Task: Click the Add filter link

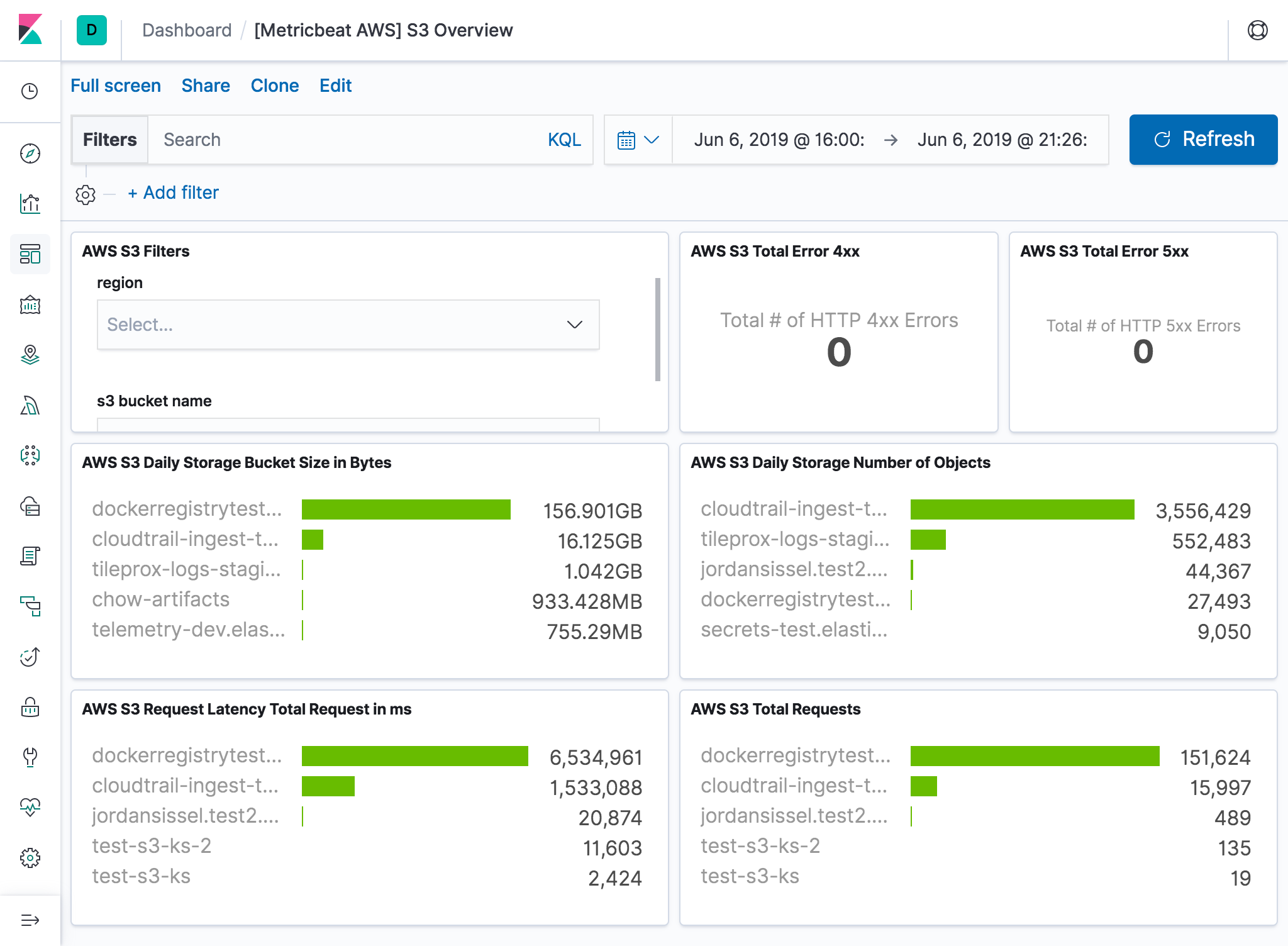Action: tap(173, 192)
